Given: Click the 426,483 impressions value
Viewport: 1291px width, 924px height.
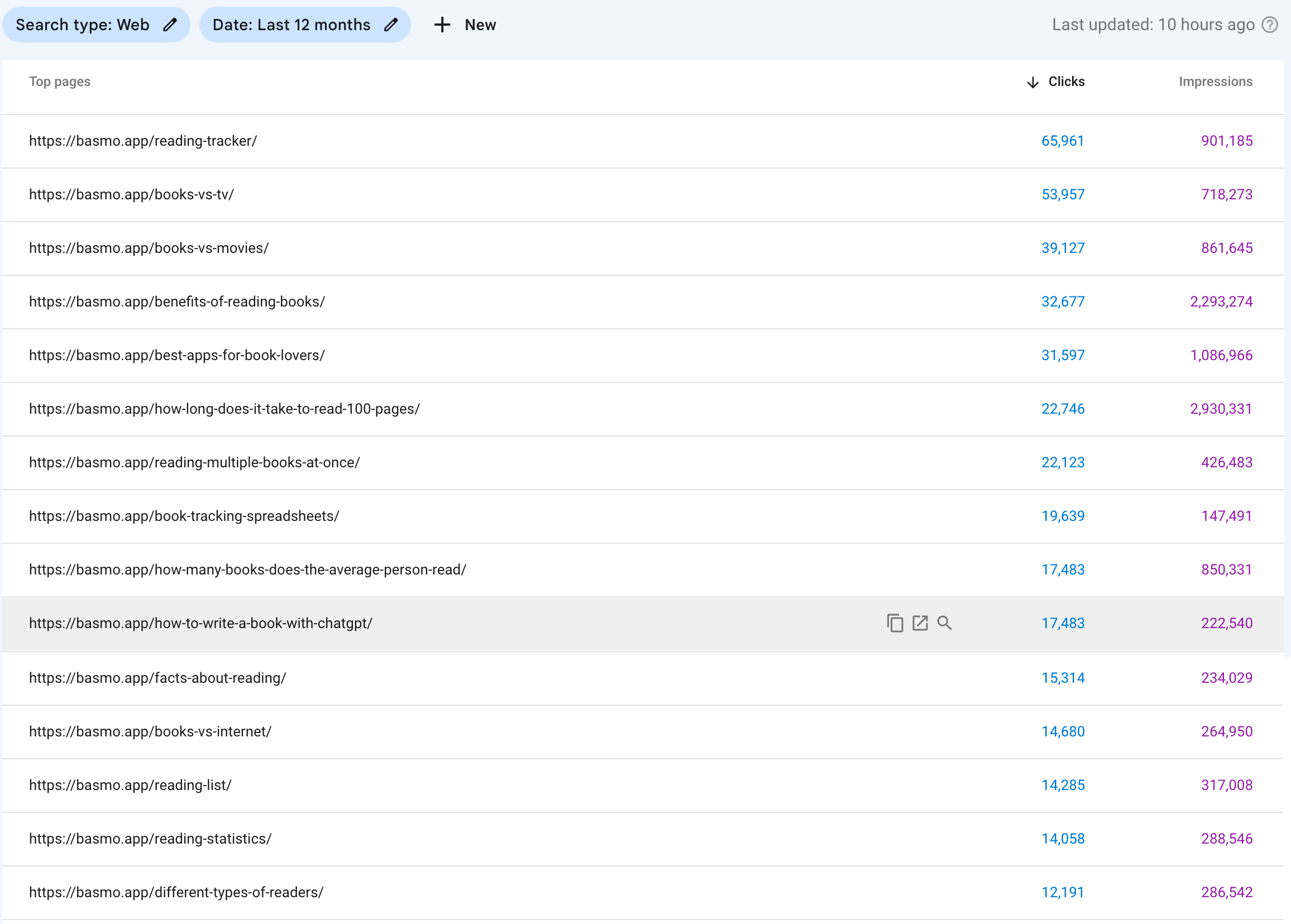Looking at the screenshot, I should [x=1227, y=463].
